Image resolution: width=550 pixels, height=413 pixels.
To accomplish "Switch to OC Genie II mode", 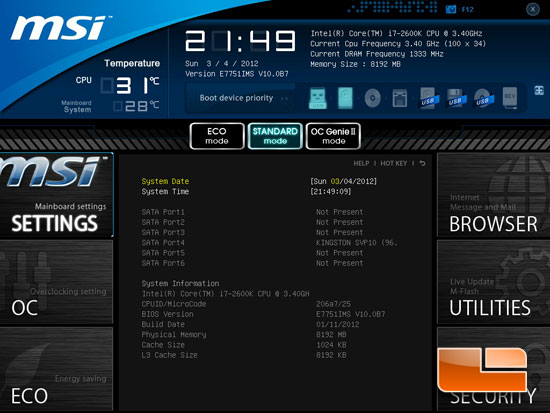I will (x=333, y=136).
